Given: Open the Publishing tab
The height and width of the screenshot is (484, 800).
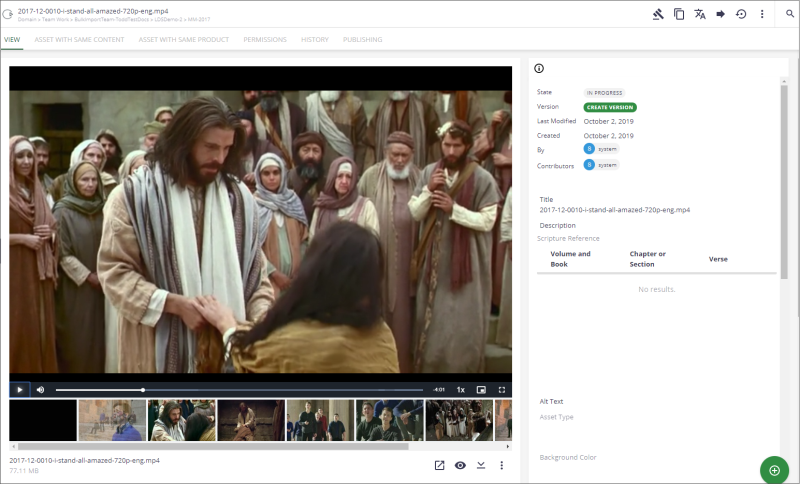Looking at the screenshot, I should click(362, 39).
